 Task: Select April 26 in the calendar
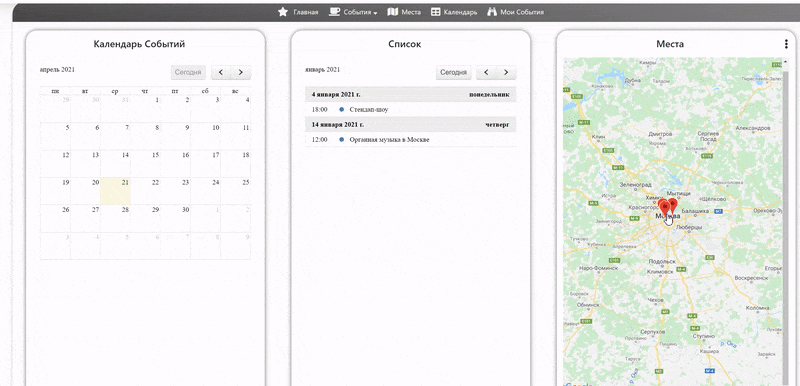(x=55, y=219)
